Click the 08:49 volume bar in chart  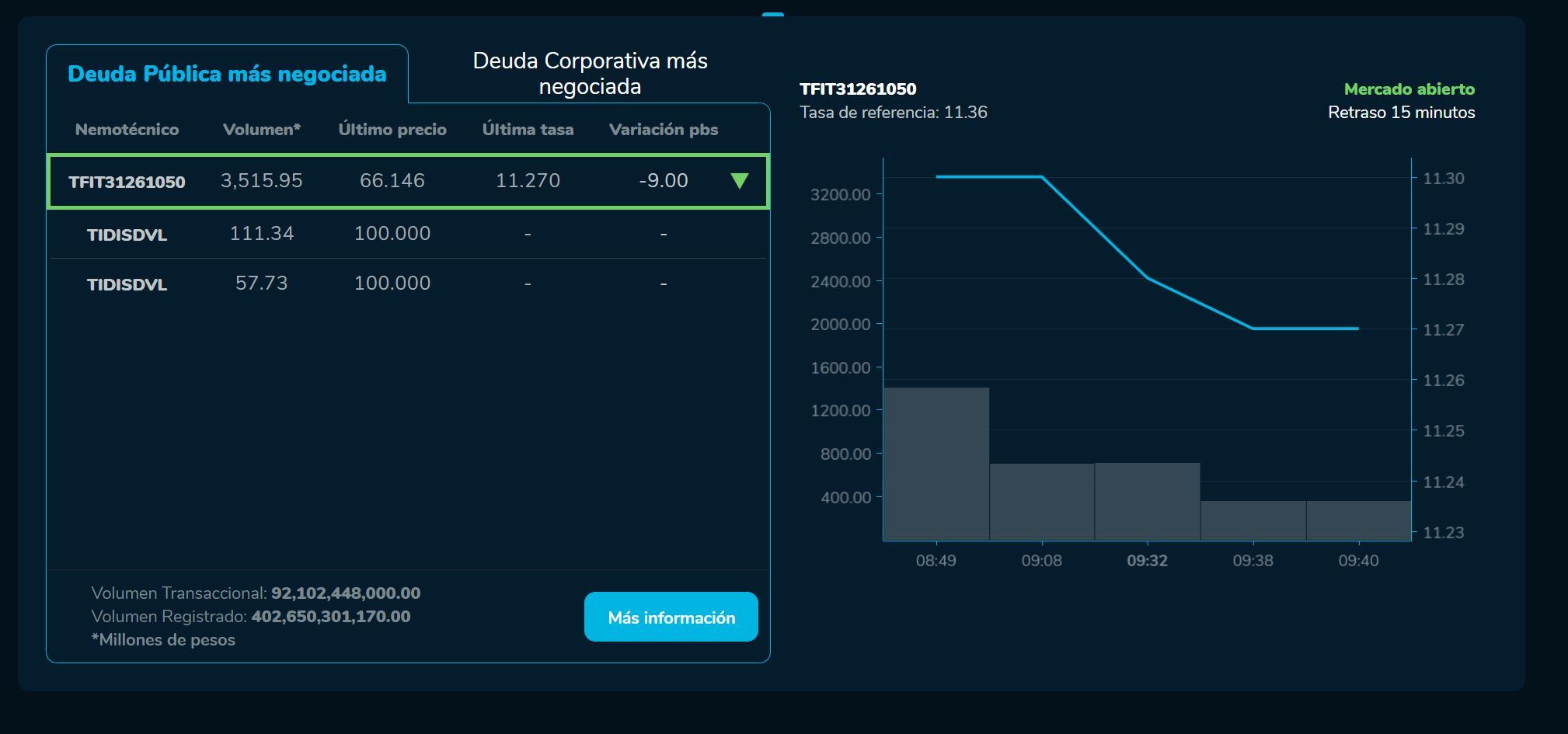point(936,464)
